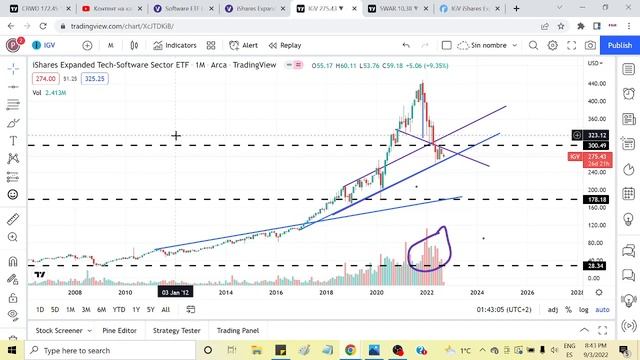Take a chart snapshot with camera
The width and height of the screenshot is (640, 360).
pyautogui.click(x=590, y=45)
